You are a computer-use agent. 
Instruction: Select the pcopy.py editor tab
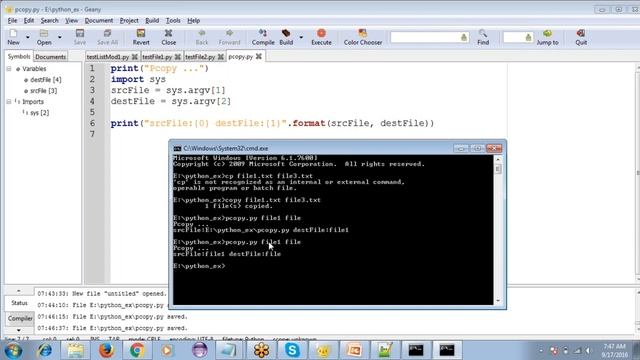(x=241, y=56)
